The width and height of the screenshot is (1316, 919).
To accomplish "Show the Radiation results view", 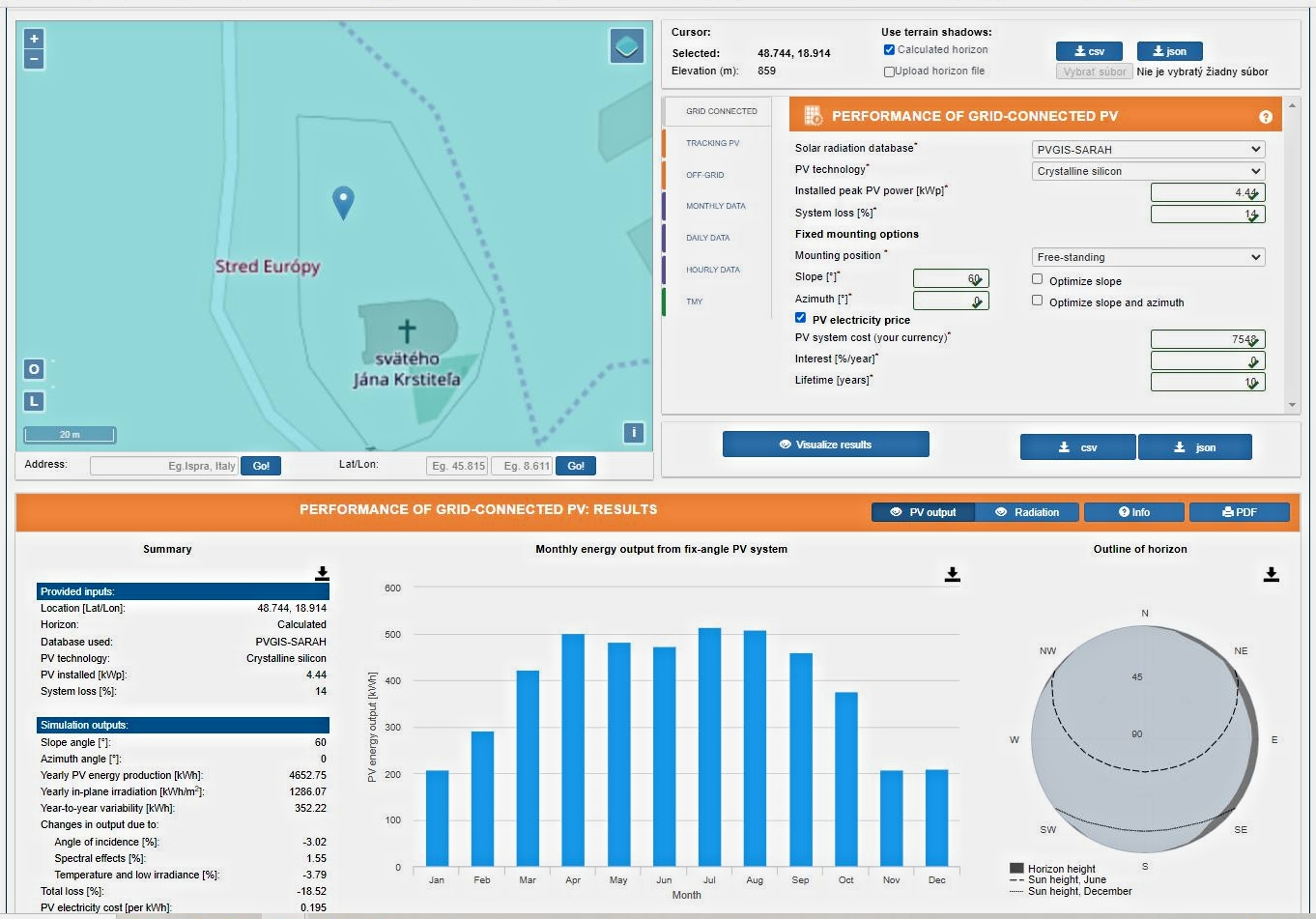I will (1027, 512).
